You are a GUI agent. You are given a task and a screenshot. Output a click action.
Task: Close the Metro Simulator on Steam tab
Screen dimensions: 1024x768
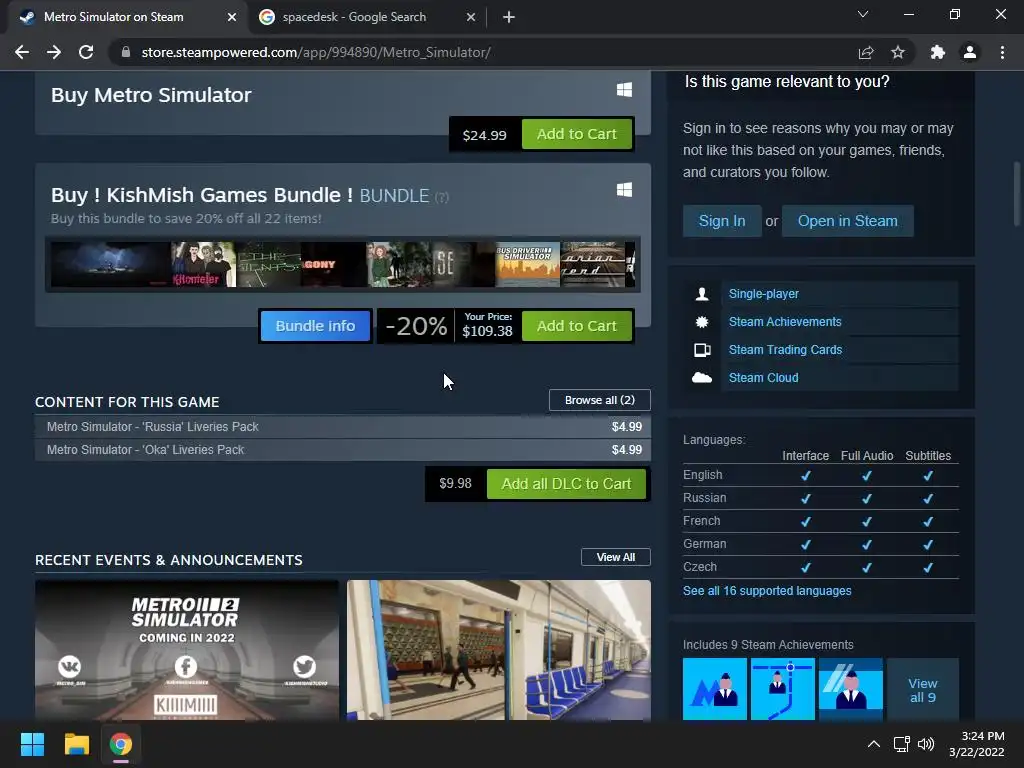pos(232,17)
